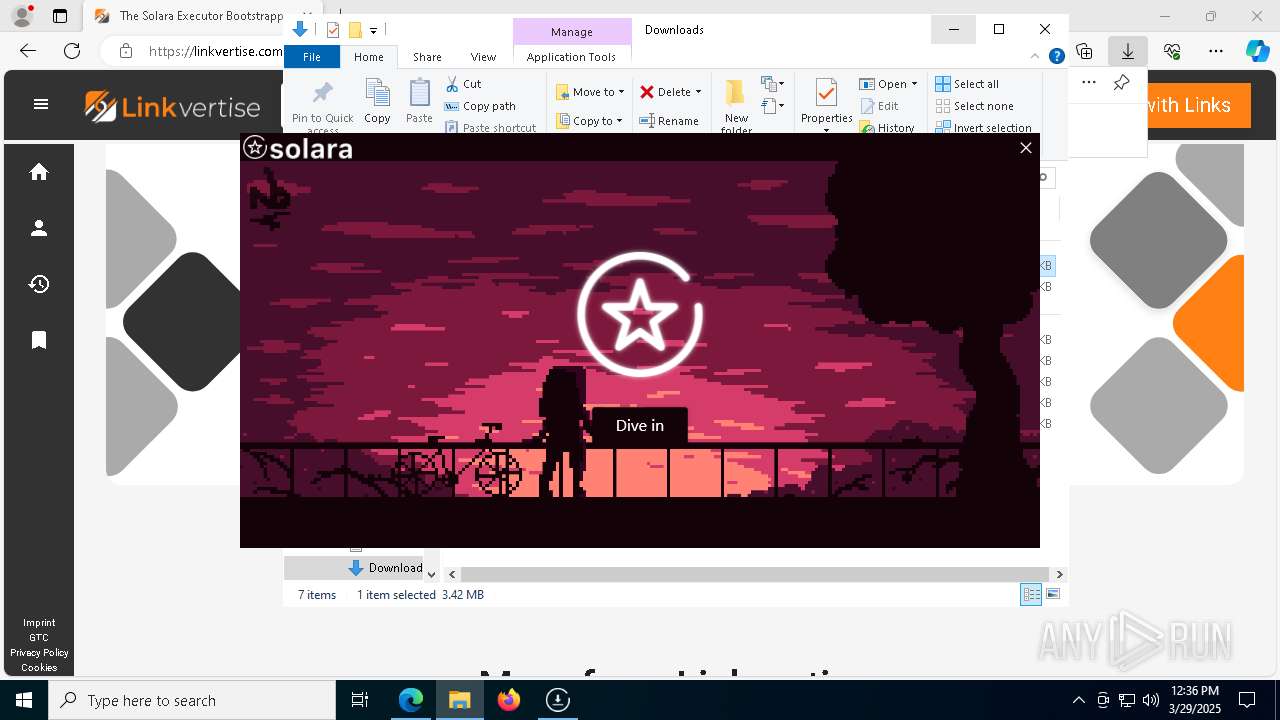Click the Edge address bar URL
The width and height of the screenshot is (1280, 720).
tap(215, 51)
